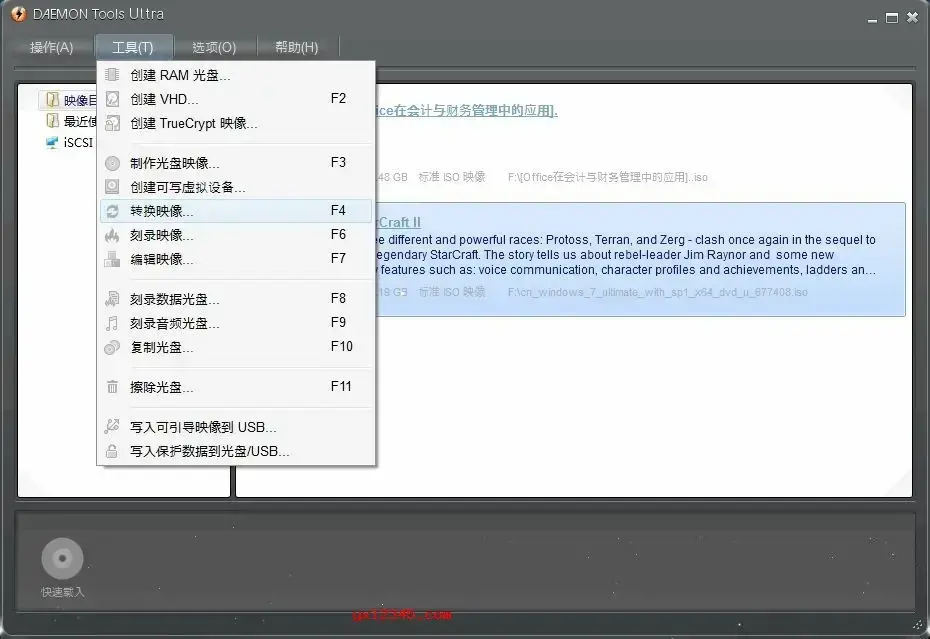930x639 pixels.
Task: Open the StarCraft II title link
Action: coord(399,222)
